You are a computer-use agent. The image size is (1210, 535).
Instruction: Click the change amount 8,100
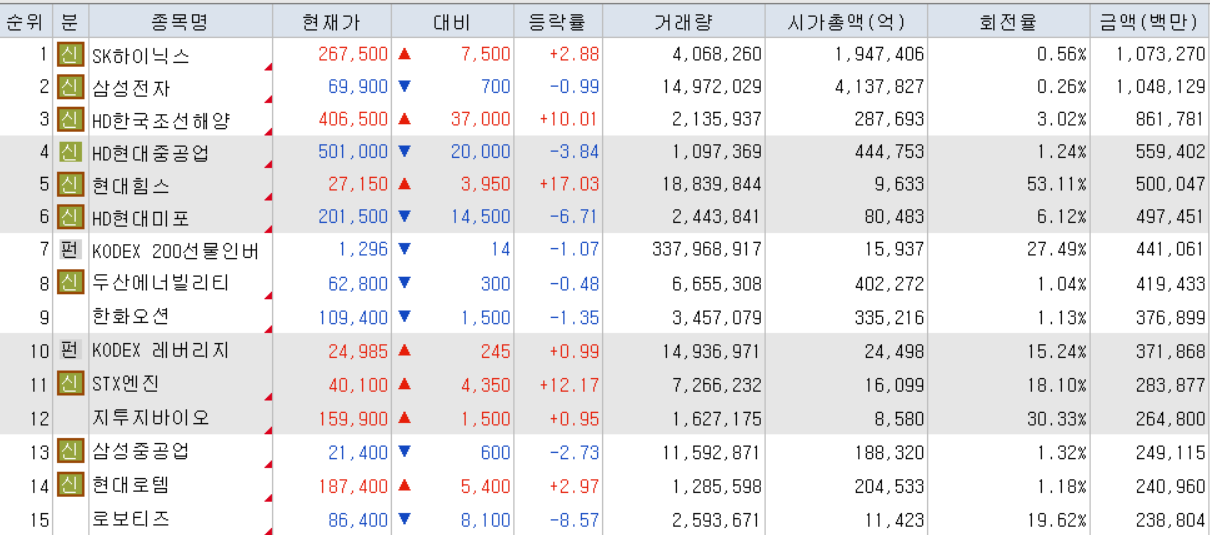485,520
